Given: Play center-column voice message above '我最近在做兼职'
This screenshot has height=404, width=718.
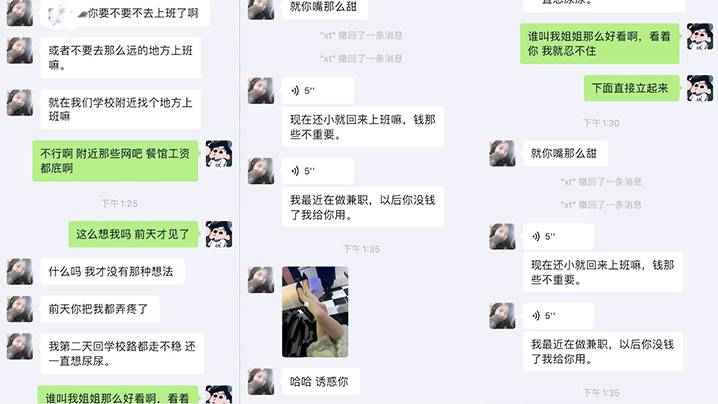Looking at the screenshot, I should pos(318,171).
